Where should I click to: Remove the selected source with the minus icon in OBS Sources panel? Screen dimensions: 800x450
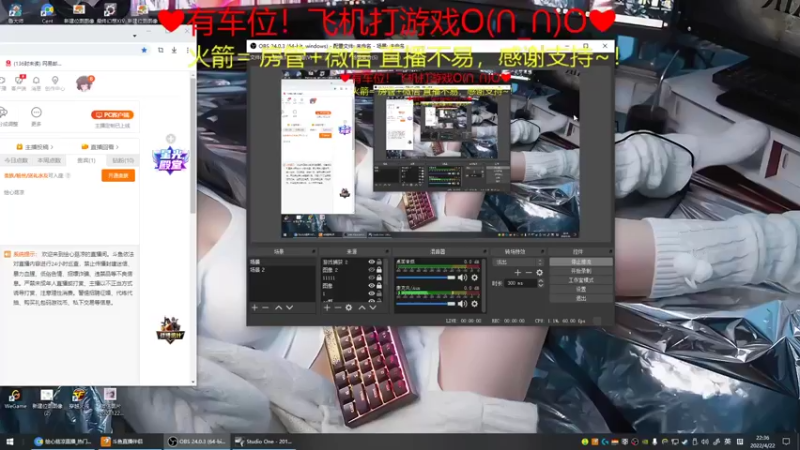tap(337, 308)
